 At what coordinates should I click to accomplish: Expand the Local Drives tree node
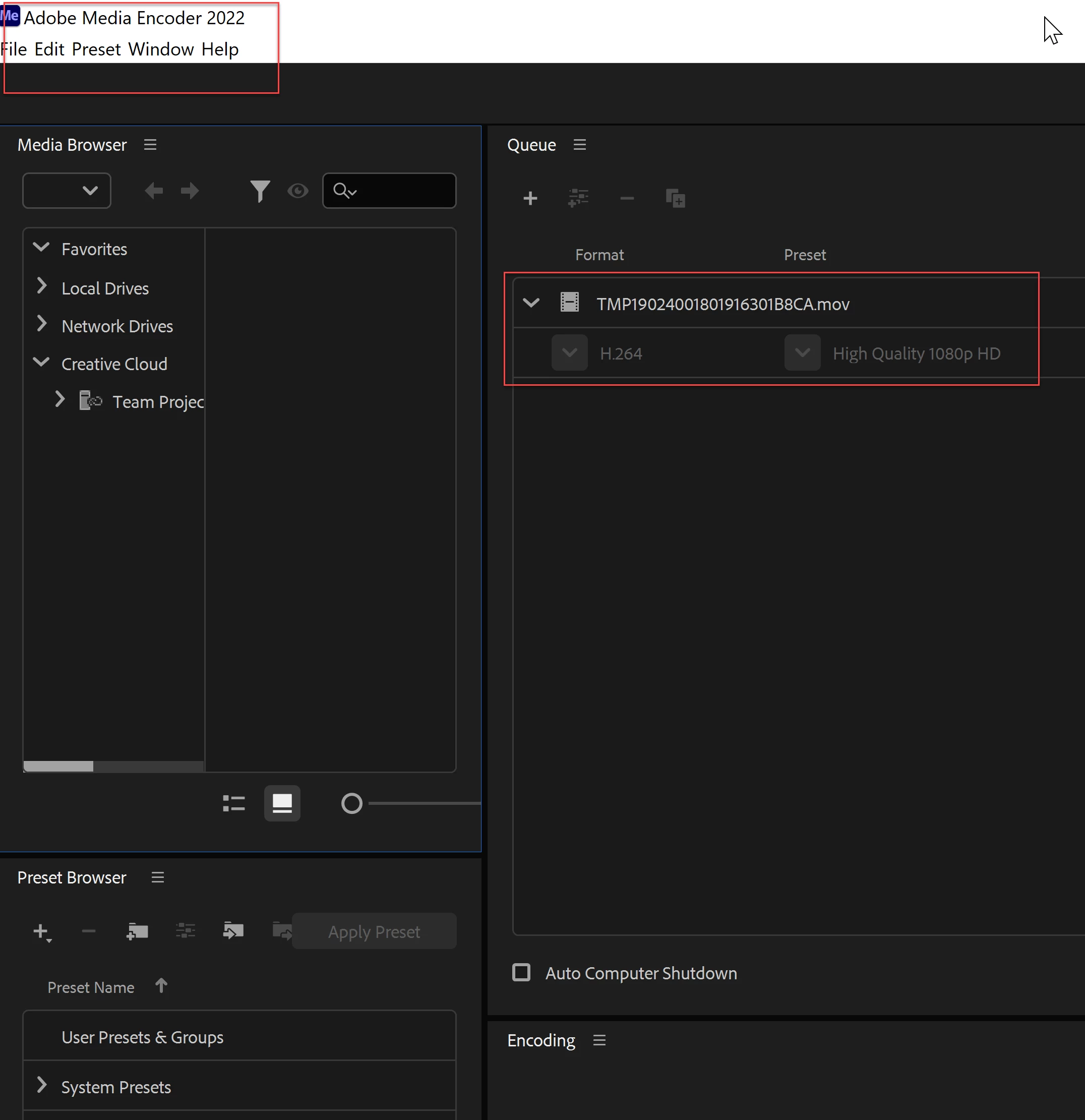(41, 286)
